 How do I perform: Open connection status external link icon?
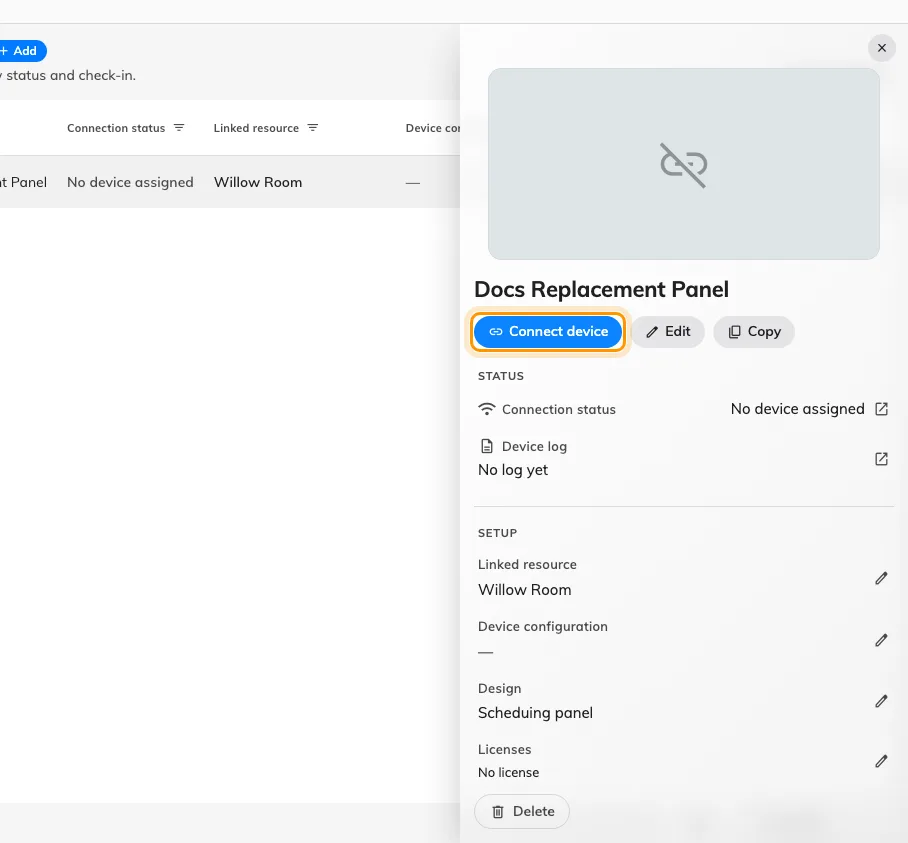881,409
